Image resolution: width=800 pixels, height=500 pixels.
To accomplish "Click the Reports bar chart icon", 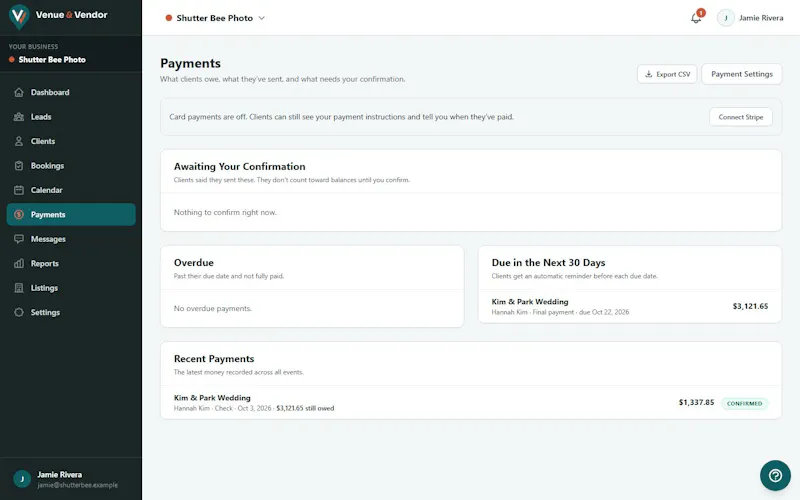I will [19, 264].
